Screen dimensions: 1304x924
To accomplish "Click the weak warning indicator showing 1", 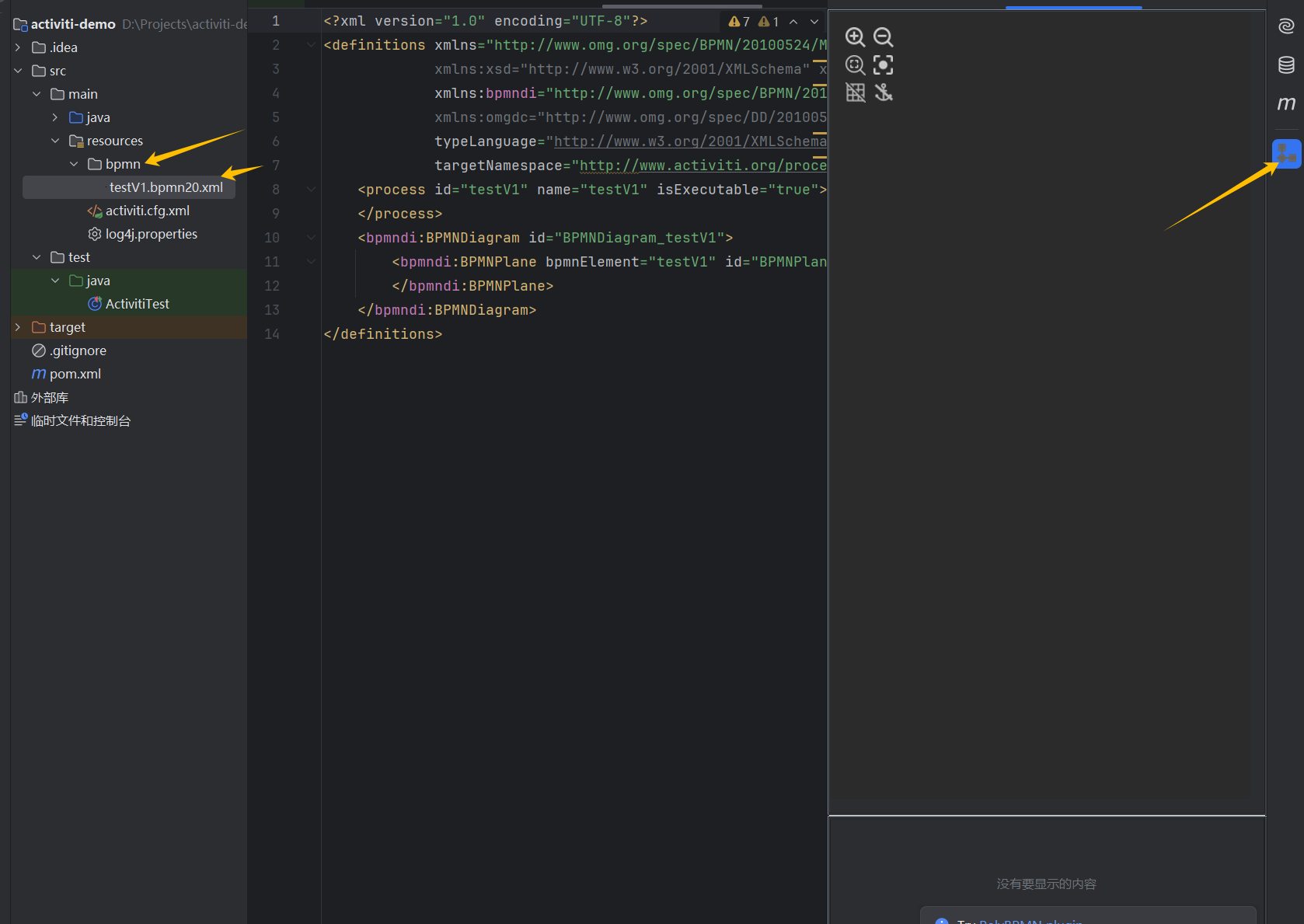I will click(769, 22).
